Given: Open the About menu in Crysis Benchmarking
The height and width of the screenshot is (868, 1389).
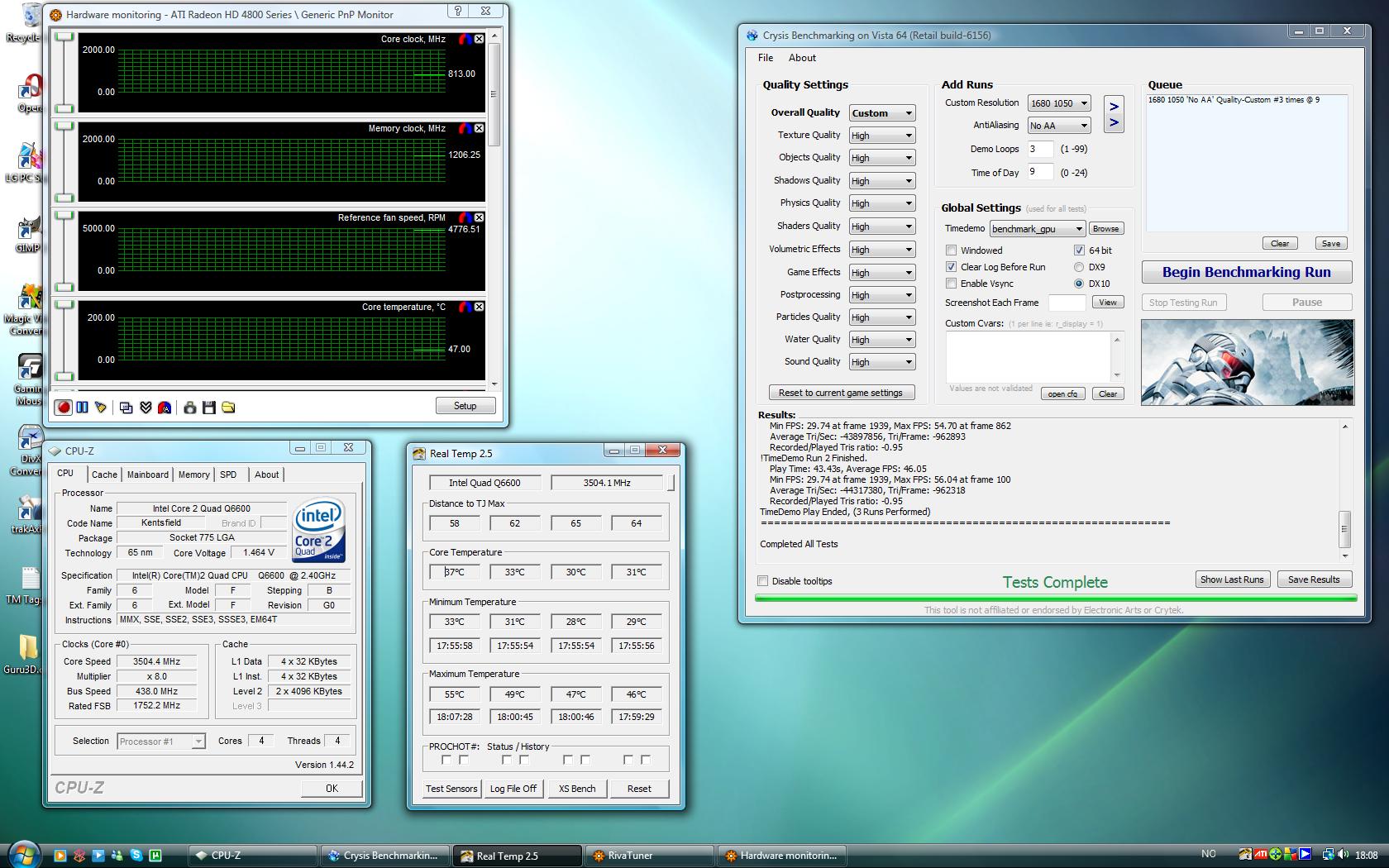Looking at the screenshot, I should 802,58.
